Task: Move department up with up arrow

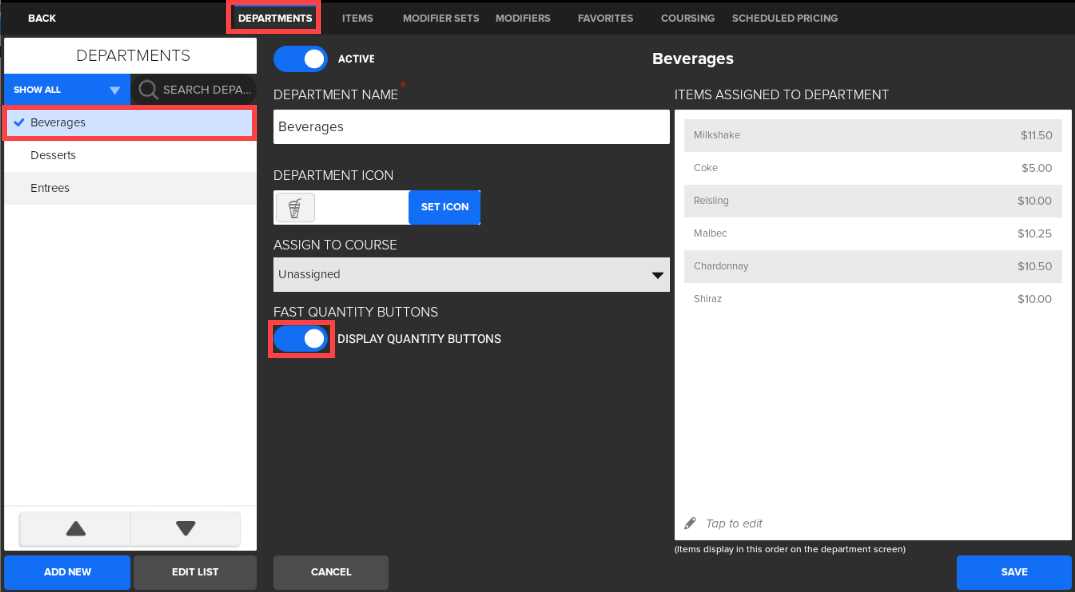Action: tap(75, 529)
